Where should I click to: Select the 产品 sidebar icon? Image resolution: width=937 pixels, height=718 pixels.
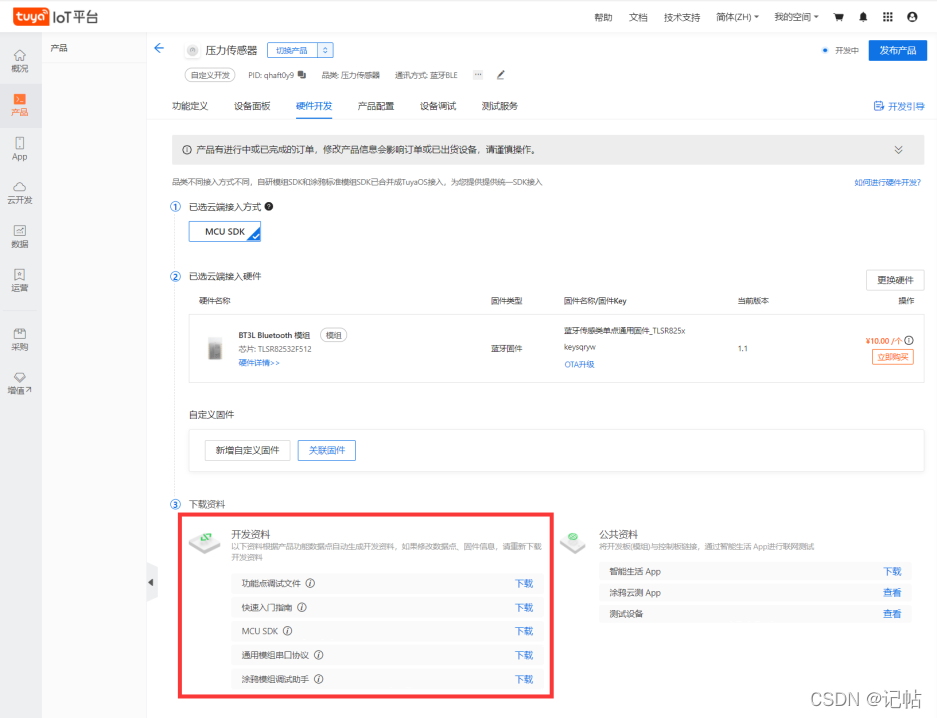20,105
